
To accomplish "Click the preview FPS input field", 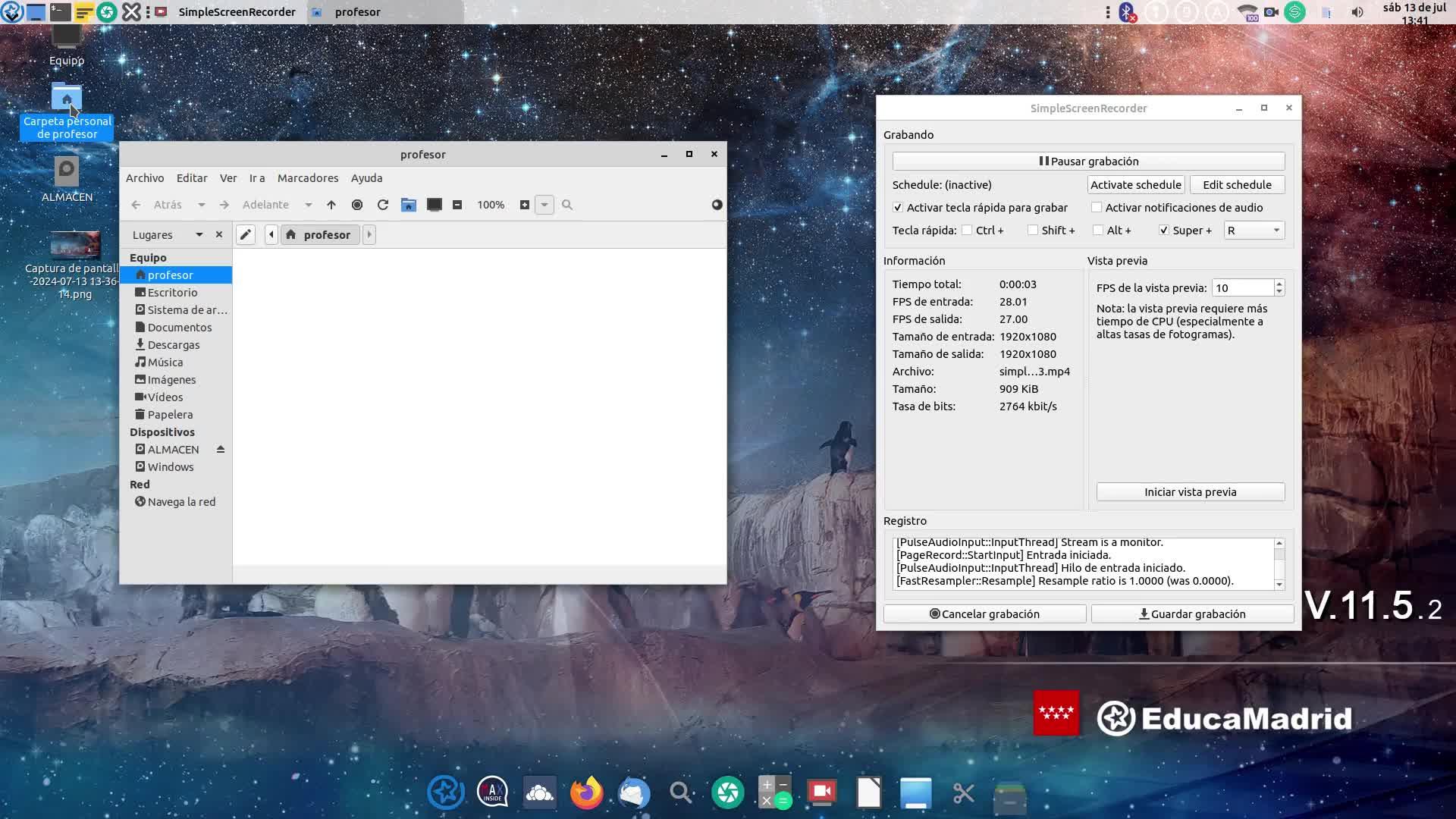I will tap(1242, 288).
